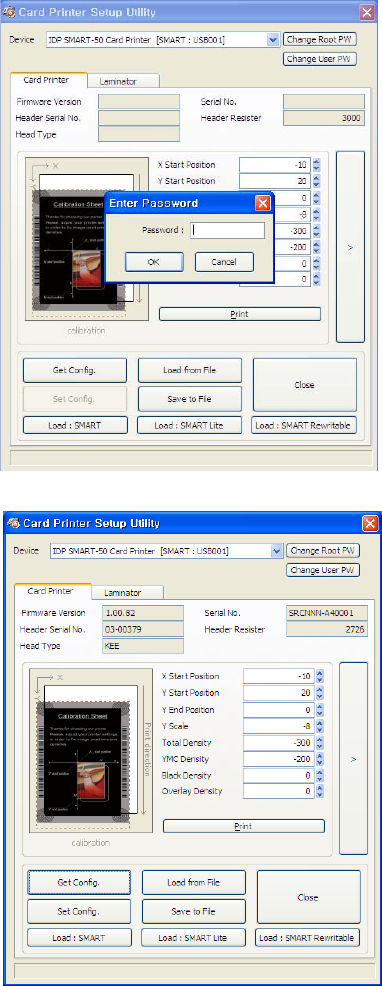Click Load : SMART in window showing firmware 1.00.82
The height and width of the screenshot is (986, 382).
pos(79,938)
